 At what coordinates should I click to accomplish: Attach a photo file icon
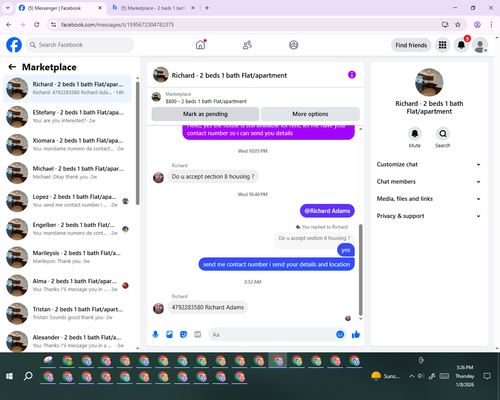click(x=170, y=334)
